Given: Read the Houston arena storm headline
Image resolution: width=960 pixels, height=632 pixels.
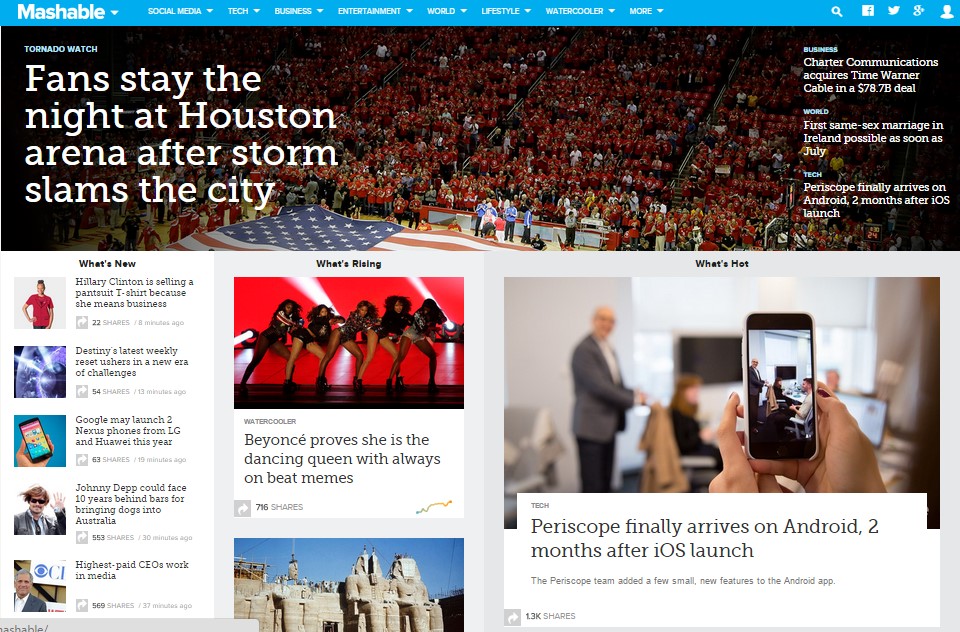Looking at the screenshot, I should [x=181, y=134].
